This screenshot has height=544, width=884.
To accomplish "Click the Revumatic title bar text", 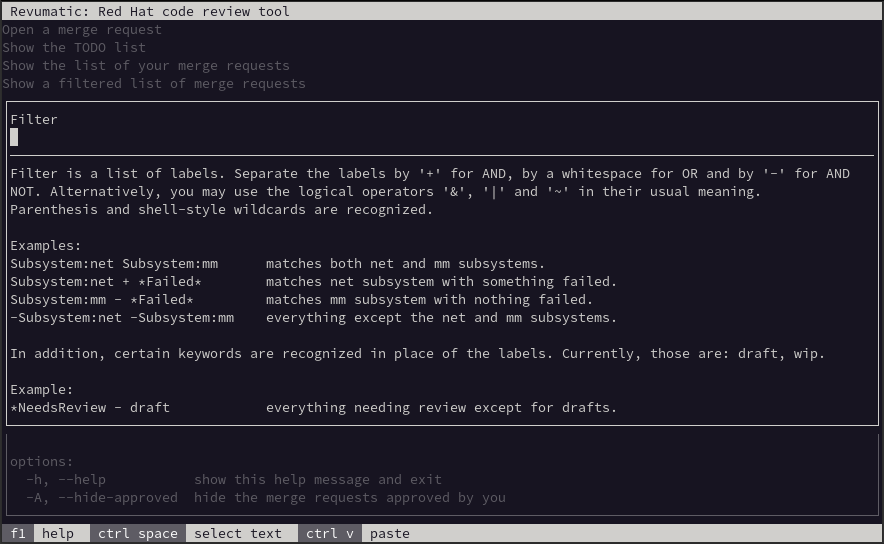I will point(150,12).
